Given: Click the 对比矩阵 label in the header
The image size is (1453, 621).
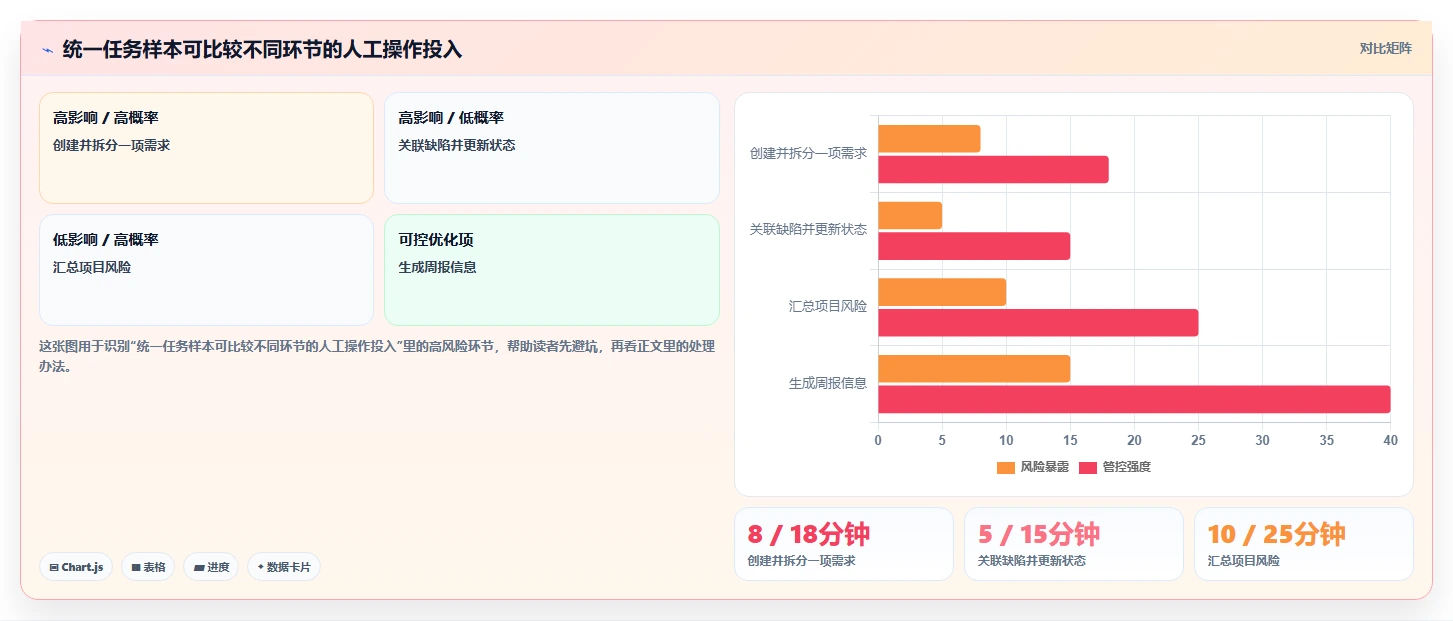Looking at the screenshot, I should click(1385, 48).
